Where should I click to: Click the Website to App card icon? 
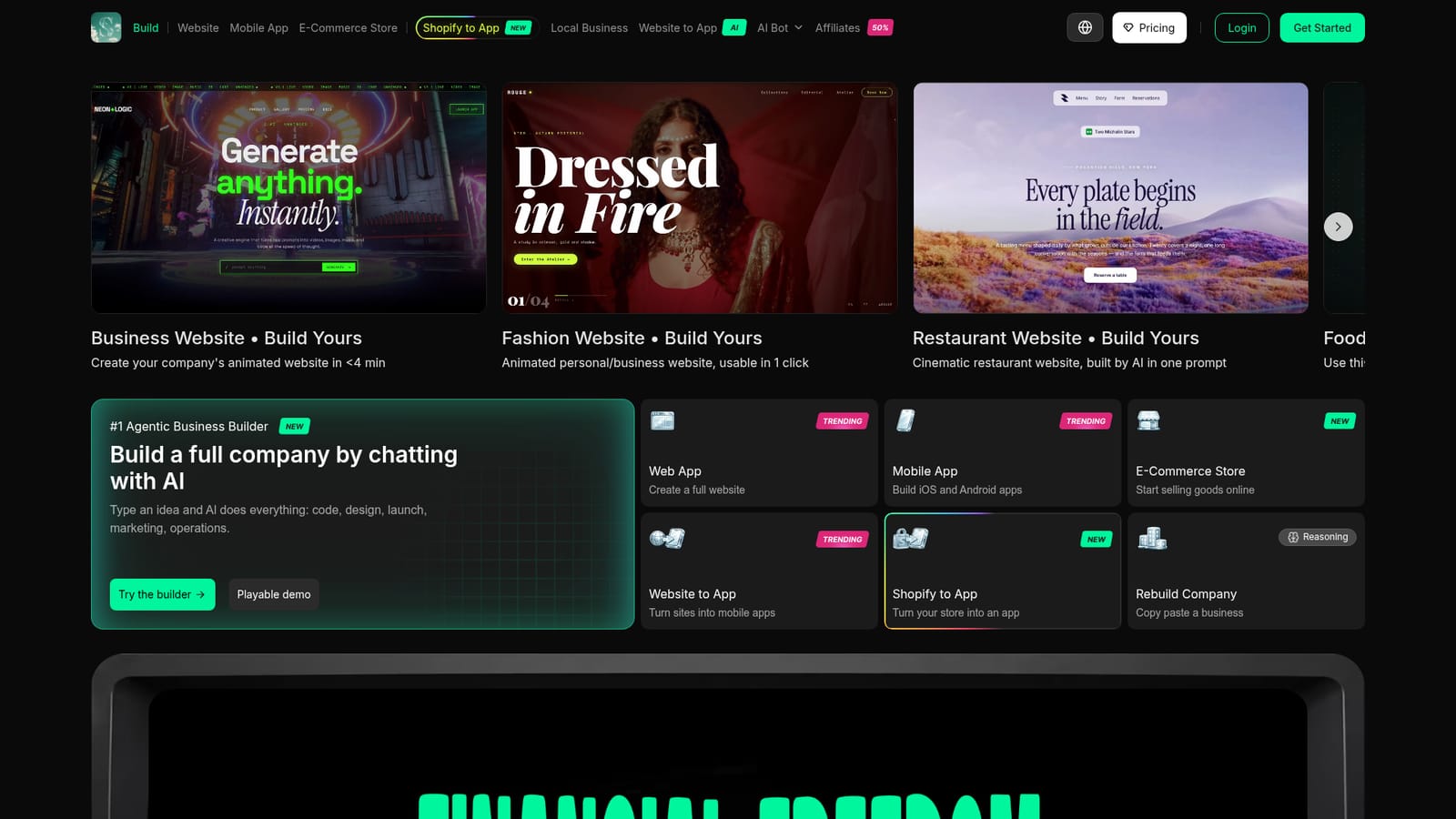tap(667, 538)
